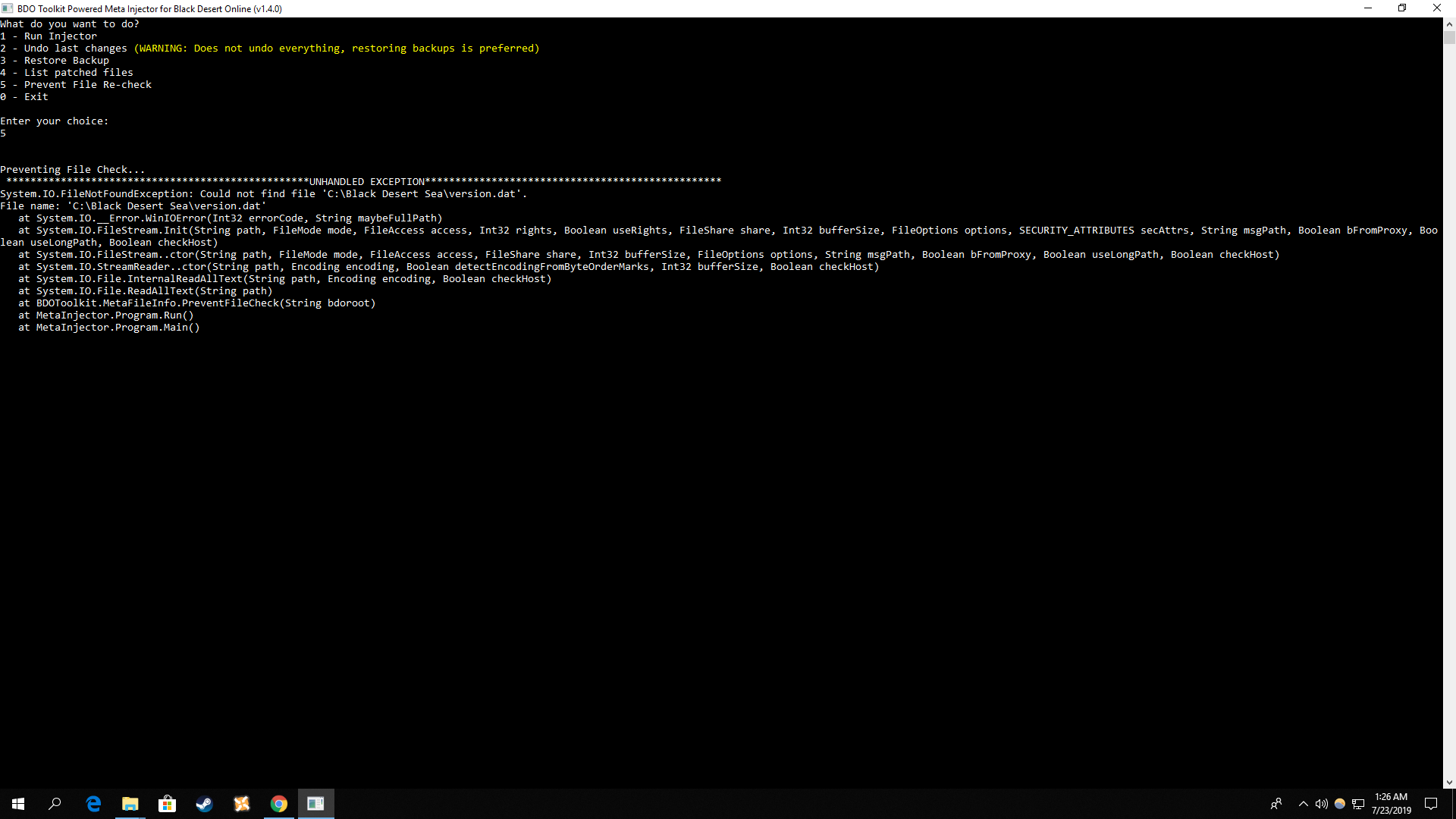Launch Microsoft Edge from the taskbar

(93, 804)
